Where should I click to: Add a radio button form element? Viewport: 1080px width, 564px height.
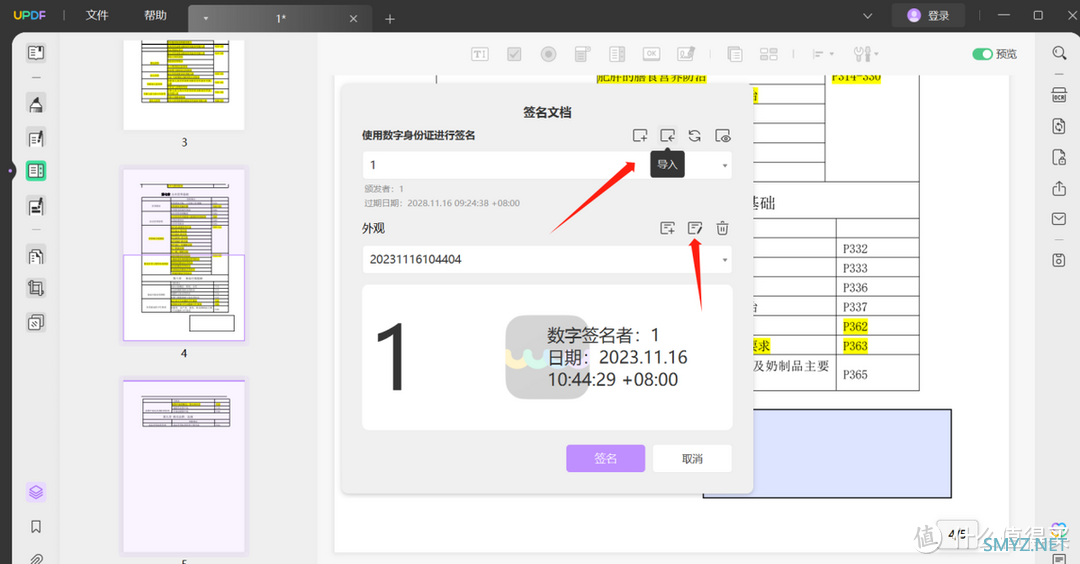pos(548,54)
